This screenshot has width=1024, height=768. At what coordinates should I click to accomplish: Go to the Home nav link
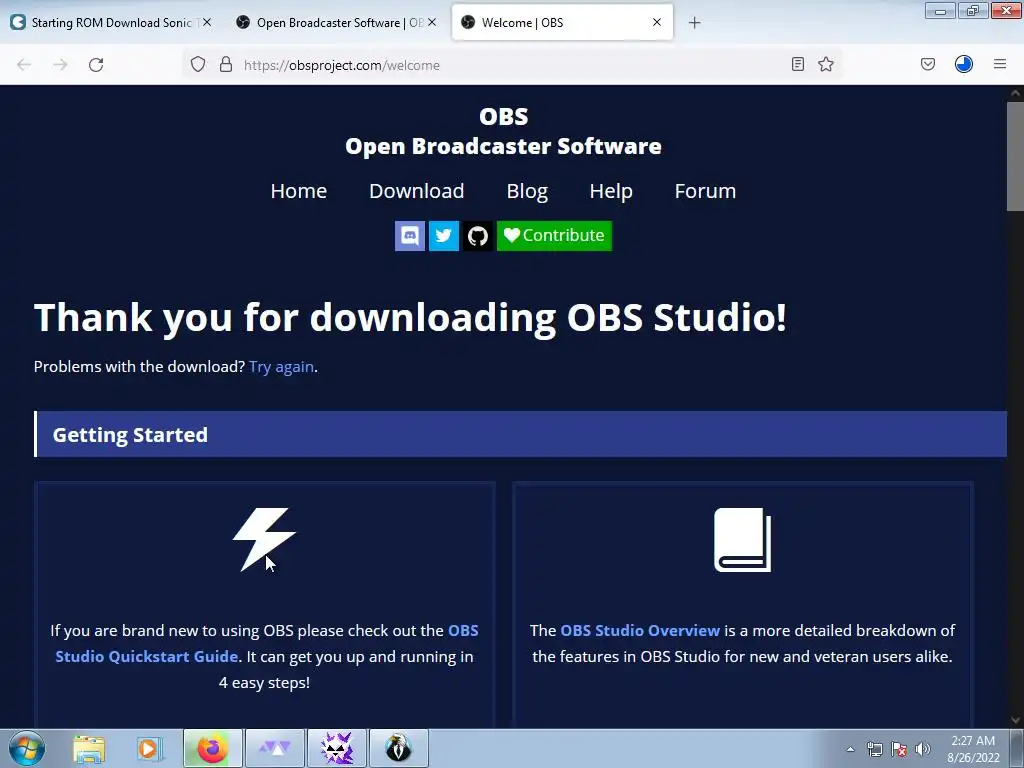click(298, 191)
